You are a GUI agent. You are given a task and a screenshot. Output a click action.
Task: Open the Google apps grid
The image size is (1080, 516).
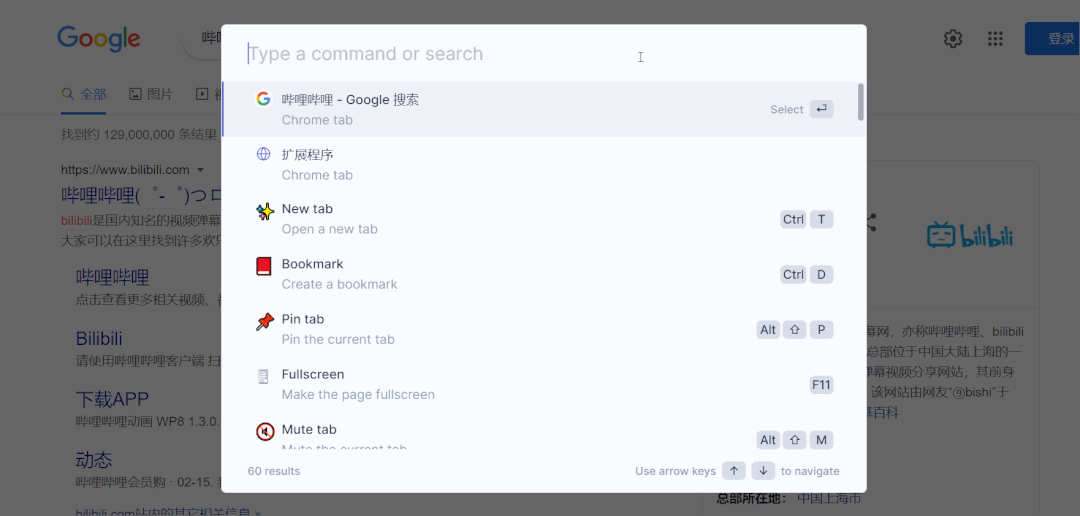click(x=995, y=39)
